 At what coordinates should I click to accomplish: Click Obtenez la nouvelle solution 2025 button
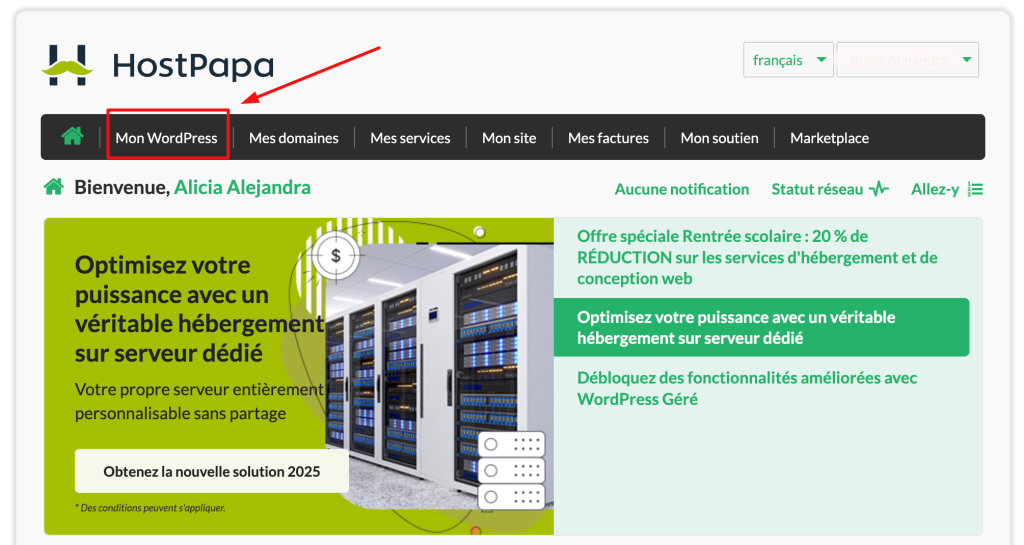tap(212, 471)
